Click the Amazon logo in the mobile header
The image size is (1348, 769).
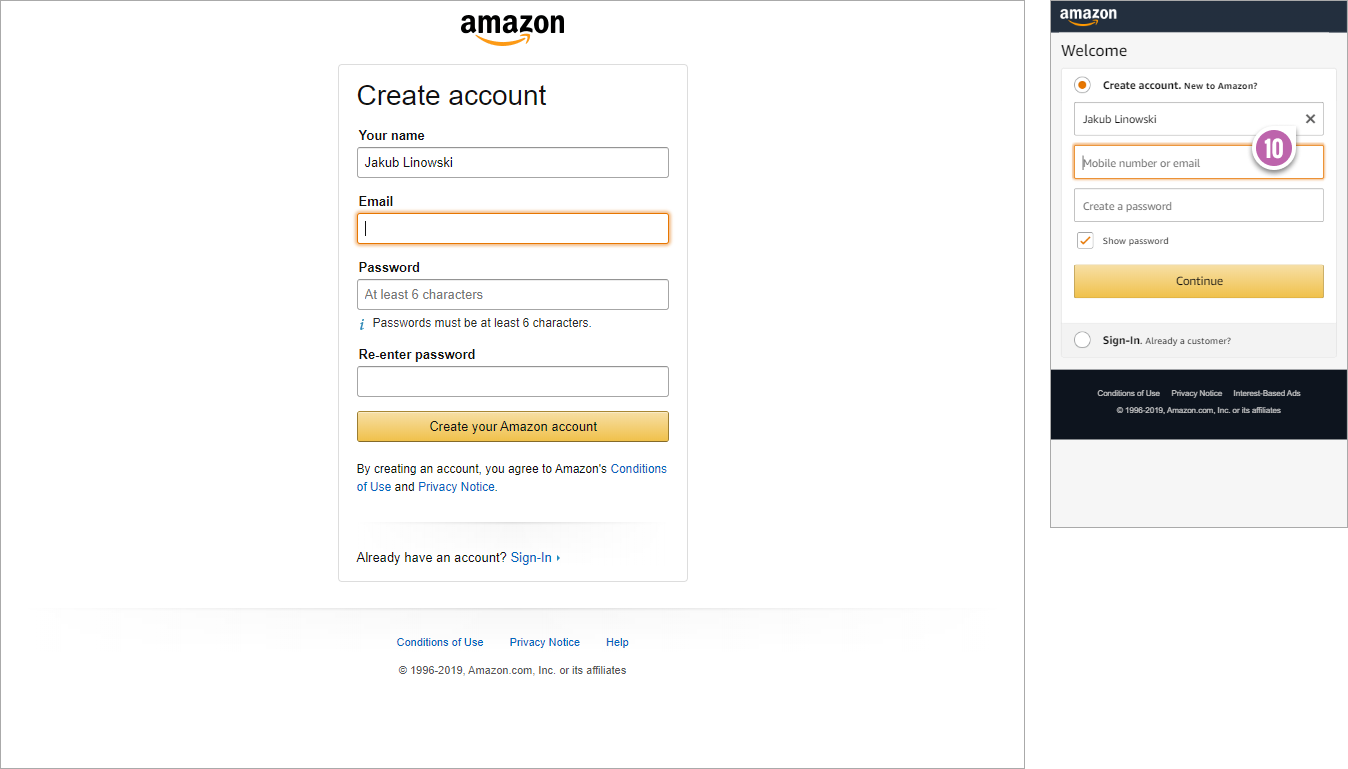coord(1088,16)
